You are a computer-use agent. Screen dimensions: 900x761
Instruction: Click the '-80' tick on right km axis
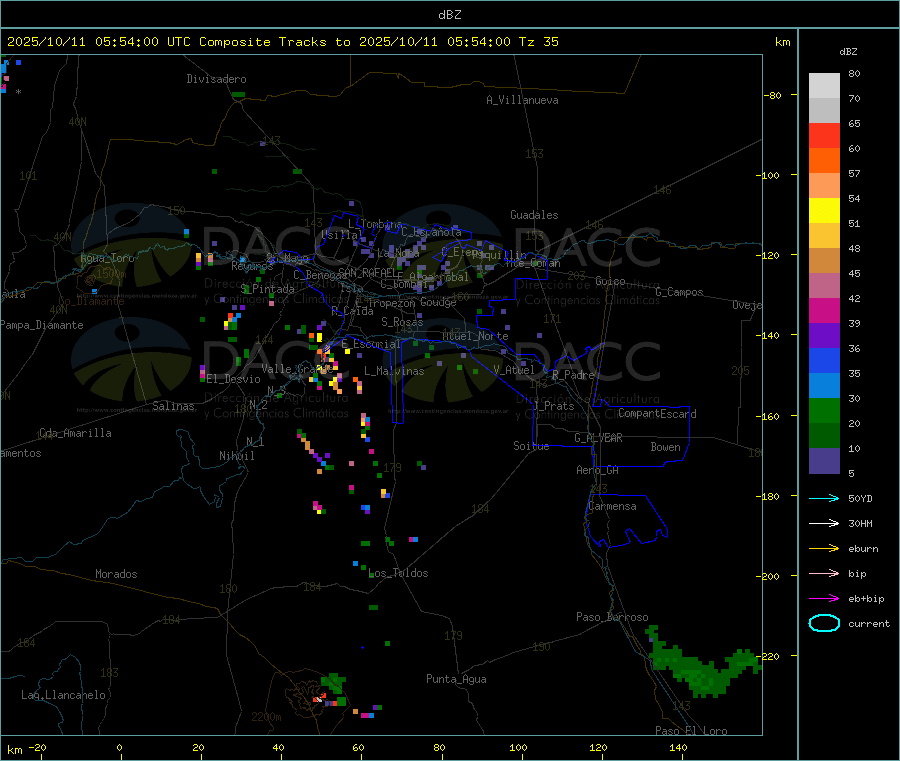[x=774, y=95]
